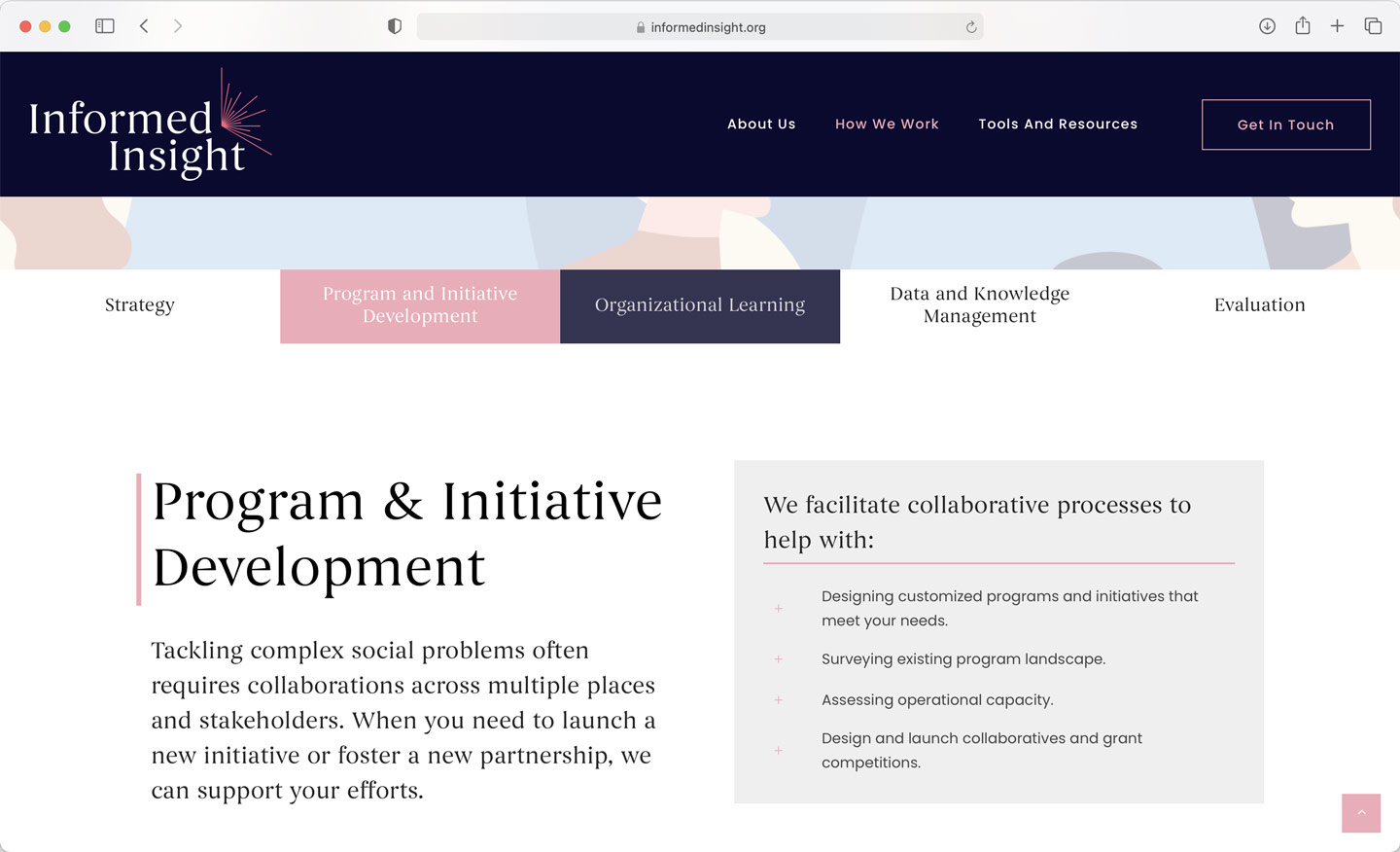Go back to the previous page

click(144, 26)
